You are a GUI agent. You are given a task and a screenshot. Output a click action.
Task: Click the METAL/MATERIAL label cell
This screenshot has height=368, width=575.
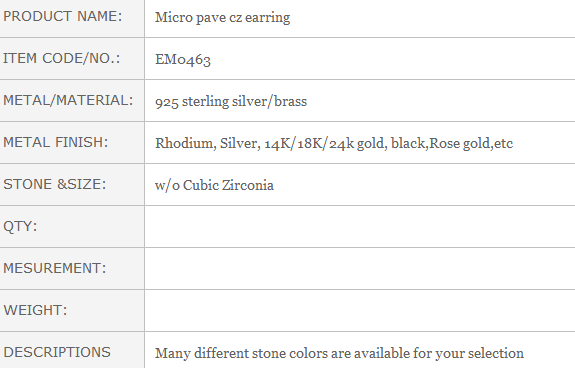coord(72,100)
